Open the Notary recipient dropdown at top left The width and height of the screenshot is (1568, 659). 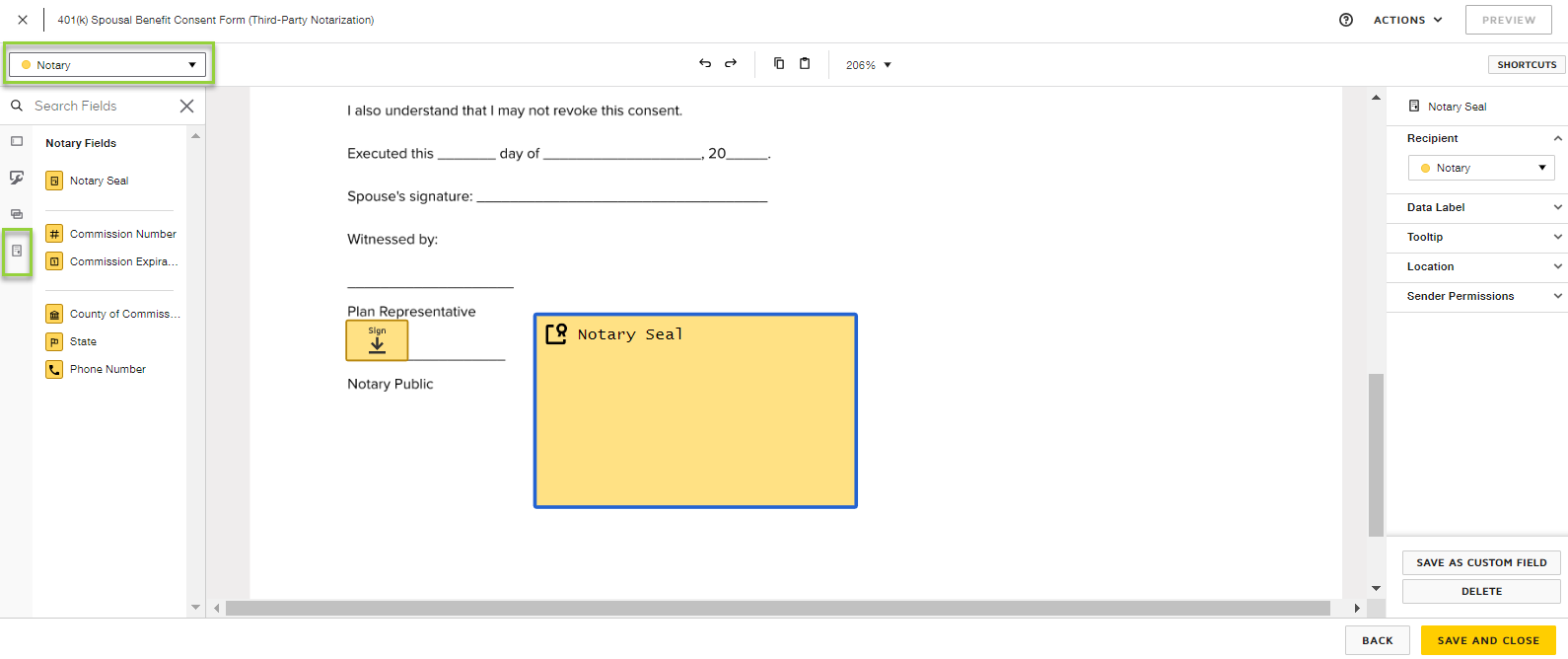[x=107, y=65]
